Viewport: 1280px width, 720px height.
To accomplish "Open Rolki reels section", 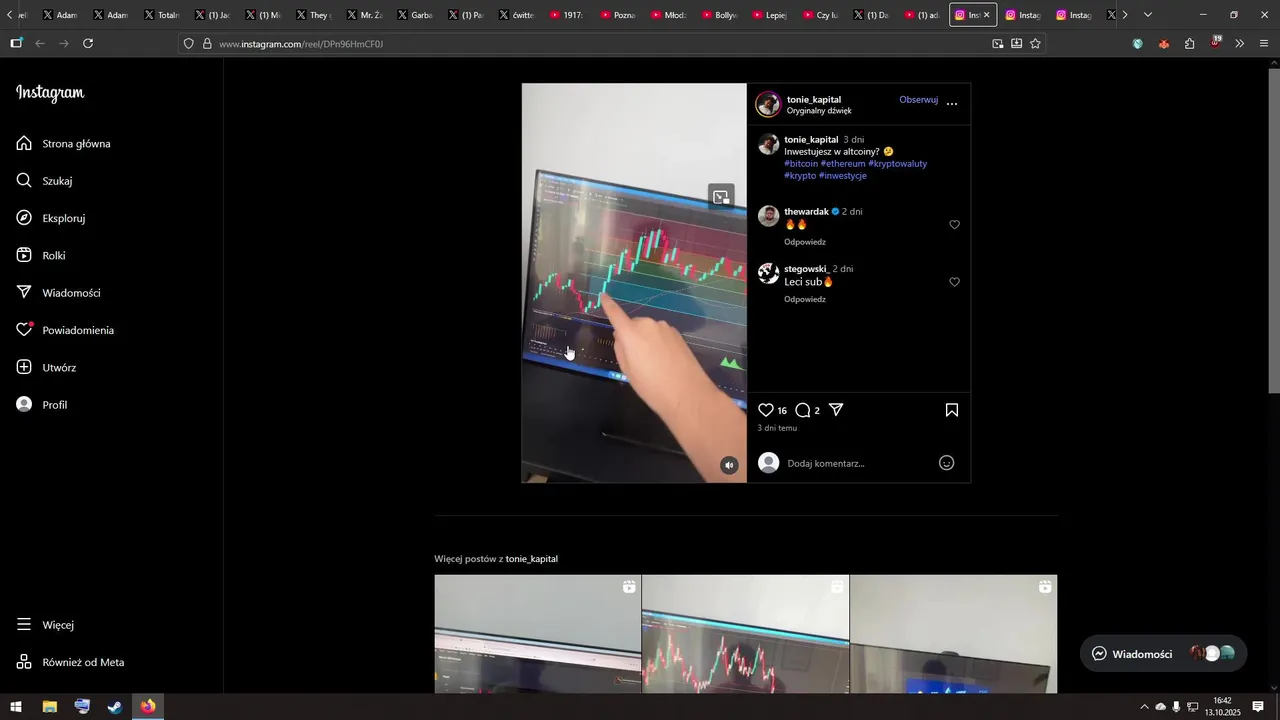I will click(41, 256).
